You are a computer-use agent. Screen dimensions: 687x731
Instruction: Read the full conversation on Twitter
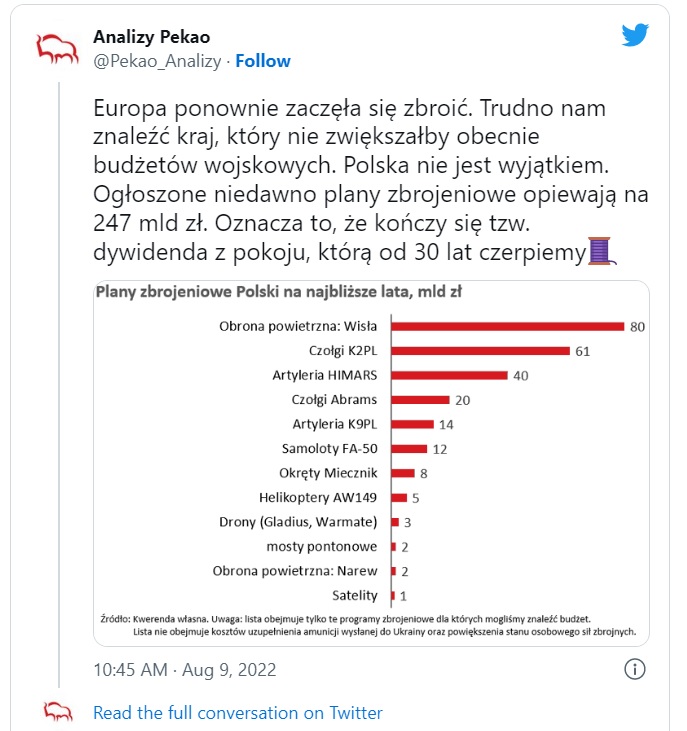click(x=238, y=713)
